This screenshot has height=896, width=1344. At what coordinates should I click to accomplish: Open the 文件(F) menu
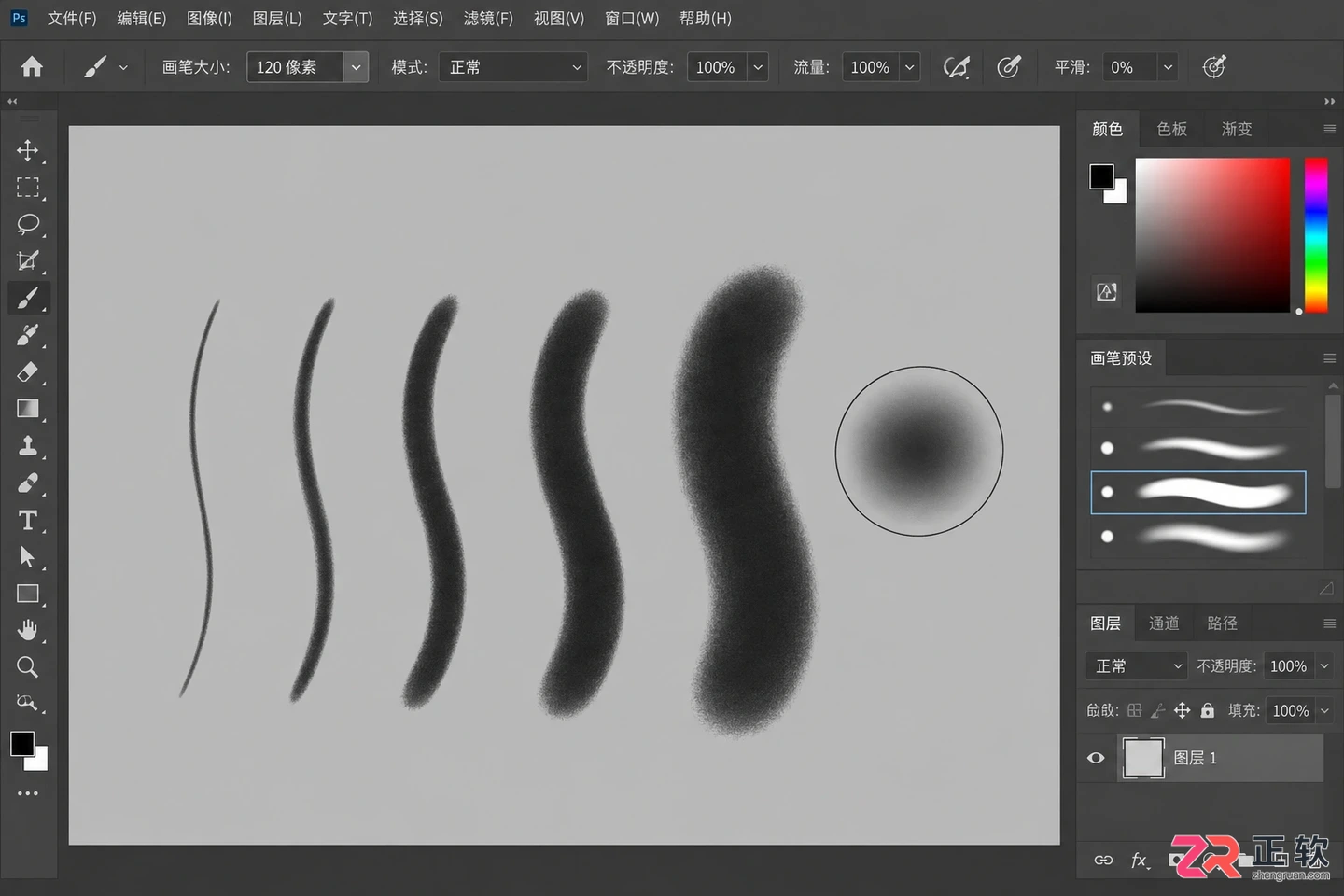pyautogui.click(x=72, y=19)
